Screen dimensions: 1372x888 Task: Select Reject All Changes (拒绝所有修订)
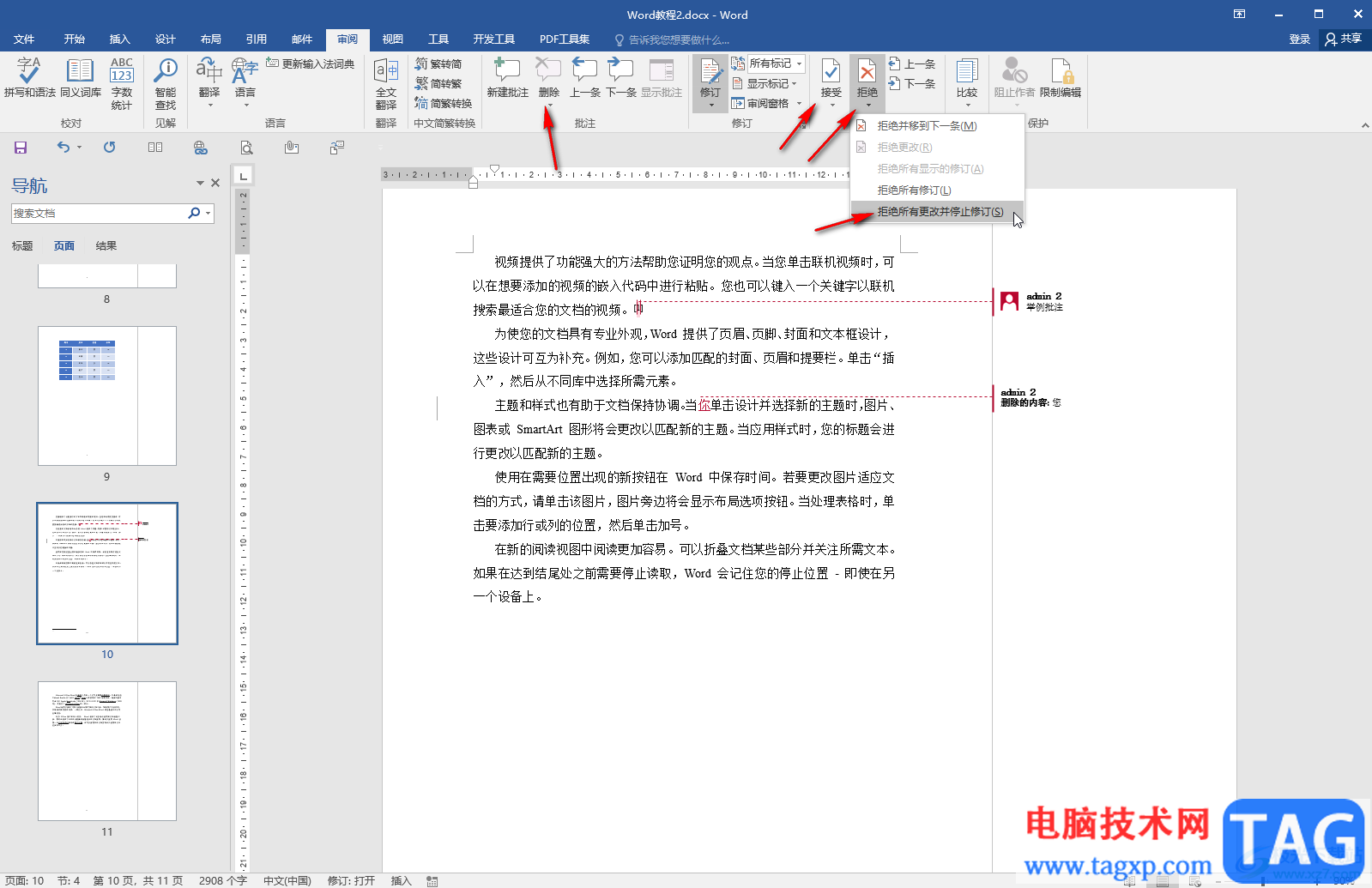(937, 190)
